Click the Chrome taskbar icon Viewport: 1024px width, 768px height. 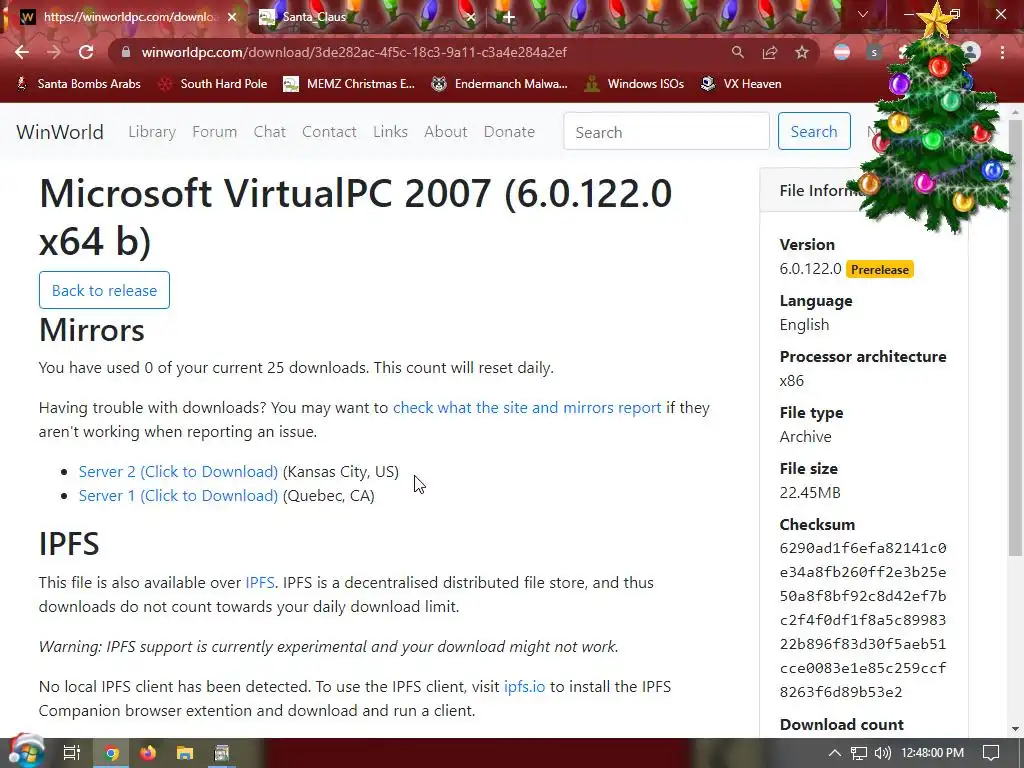click(x=111, y=753)
